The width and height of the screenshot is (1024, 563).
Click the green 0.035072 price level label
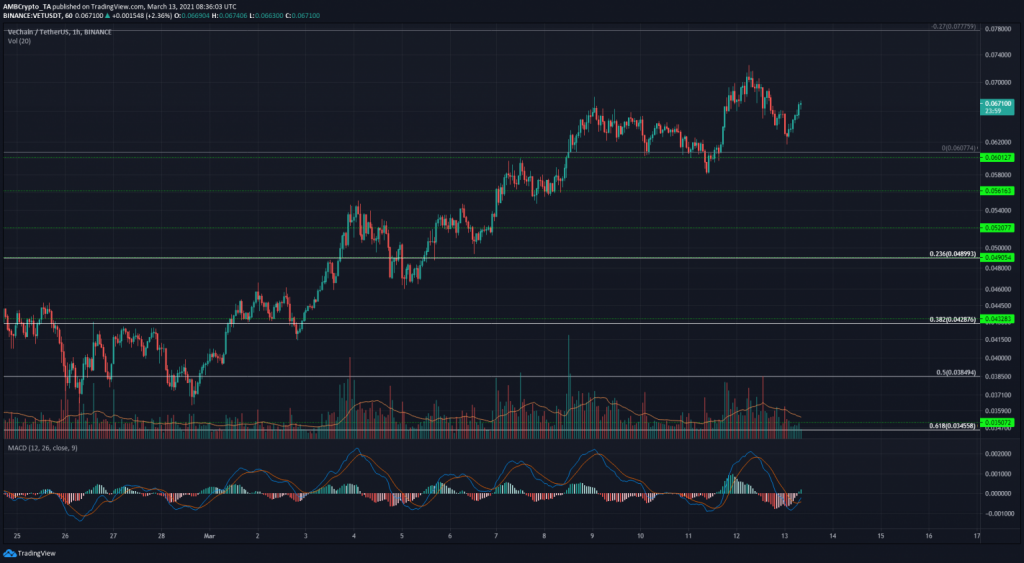click(x=997, y=423)
